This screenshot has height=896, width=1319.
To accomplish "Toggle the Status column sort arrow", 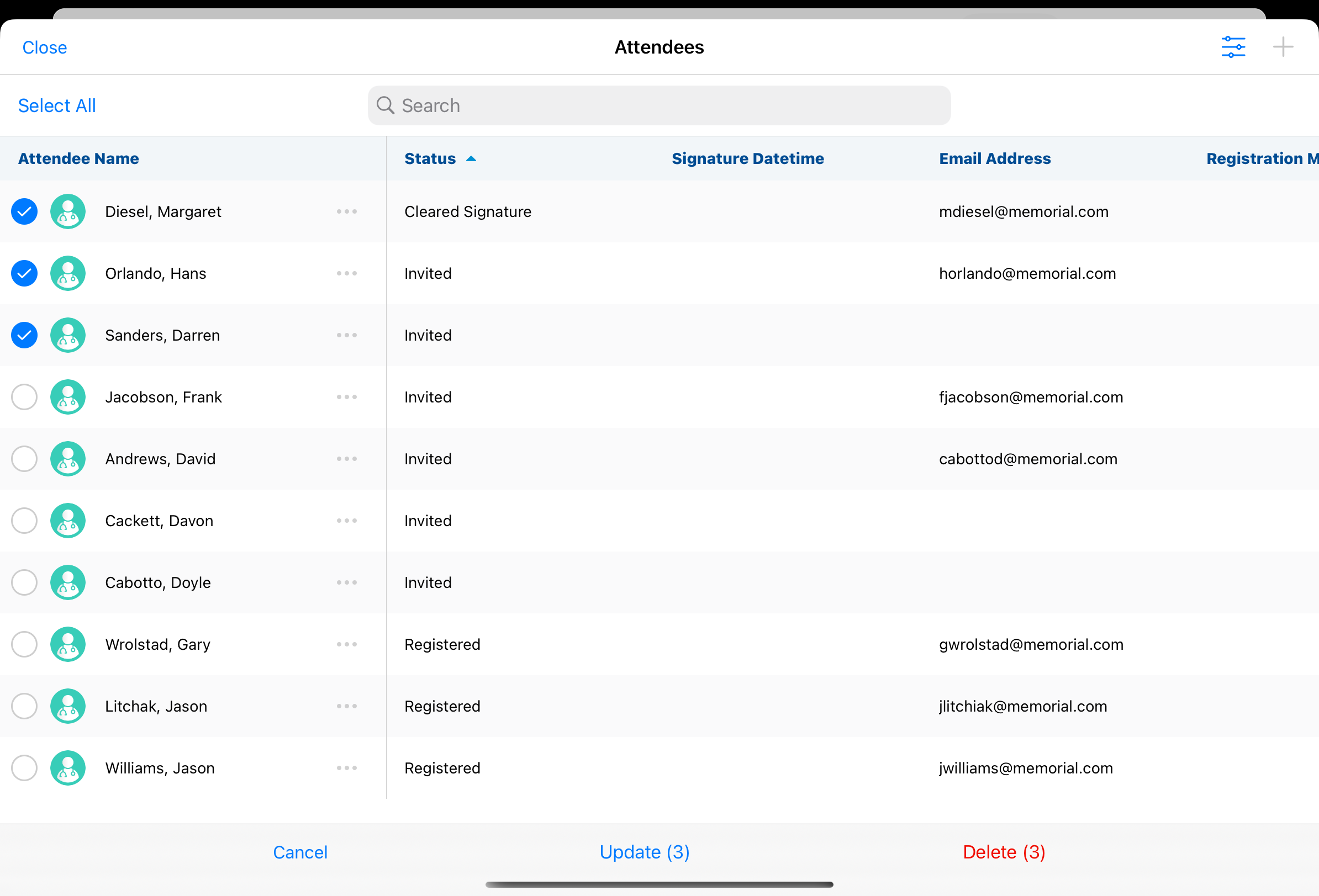I will point(471,159).
